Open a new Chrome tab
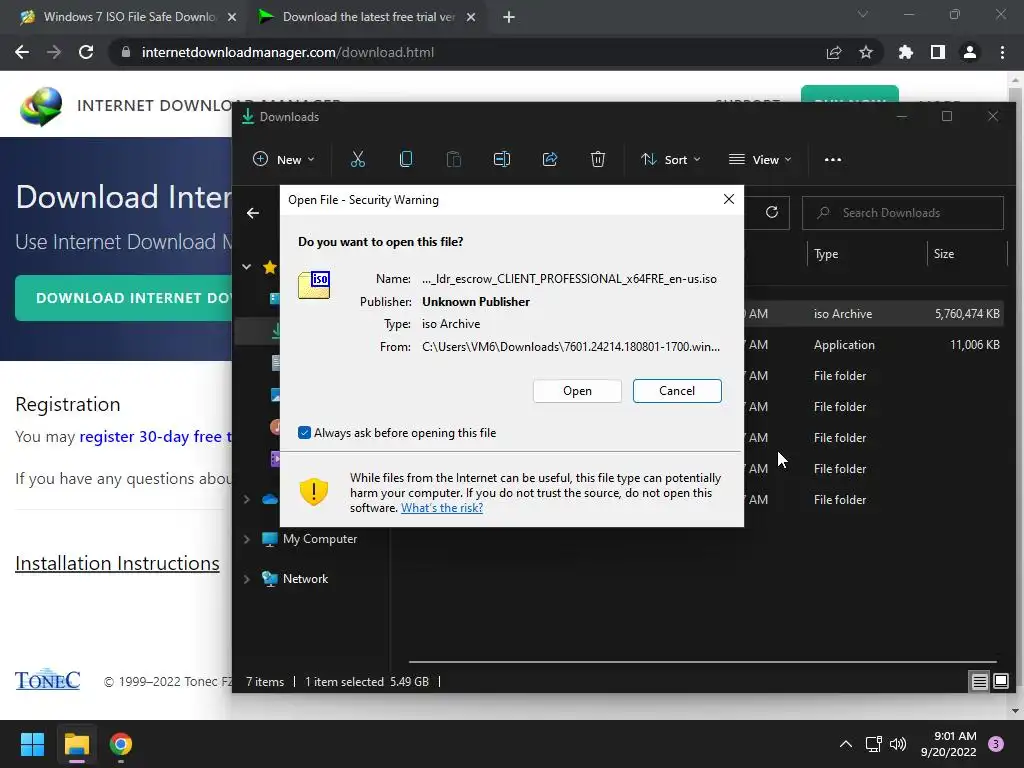 (509, 17)
